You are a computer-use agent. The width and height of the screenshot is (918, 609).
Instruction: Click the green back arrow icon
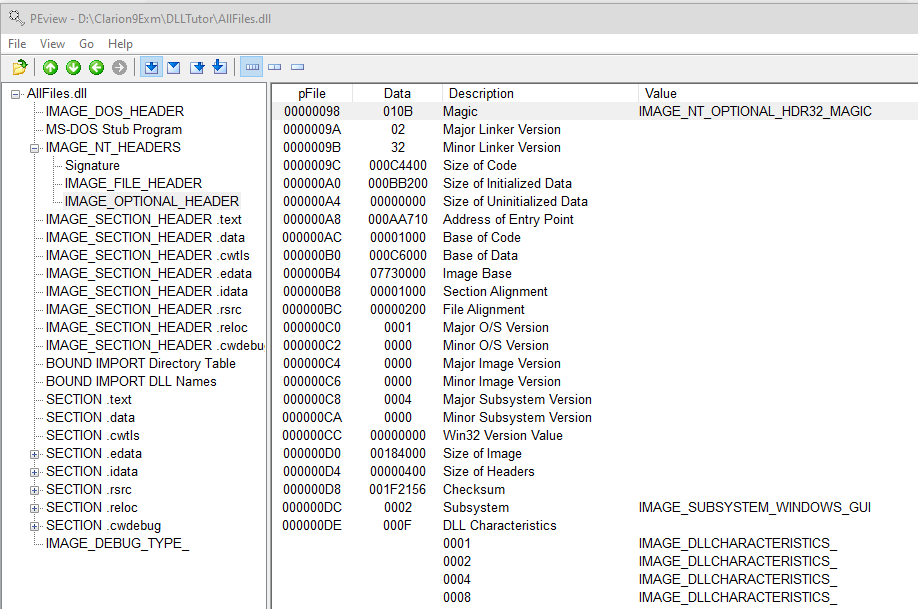[96, 67]
